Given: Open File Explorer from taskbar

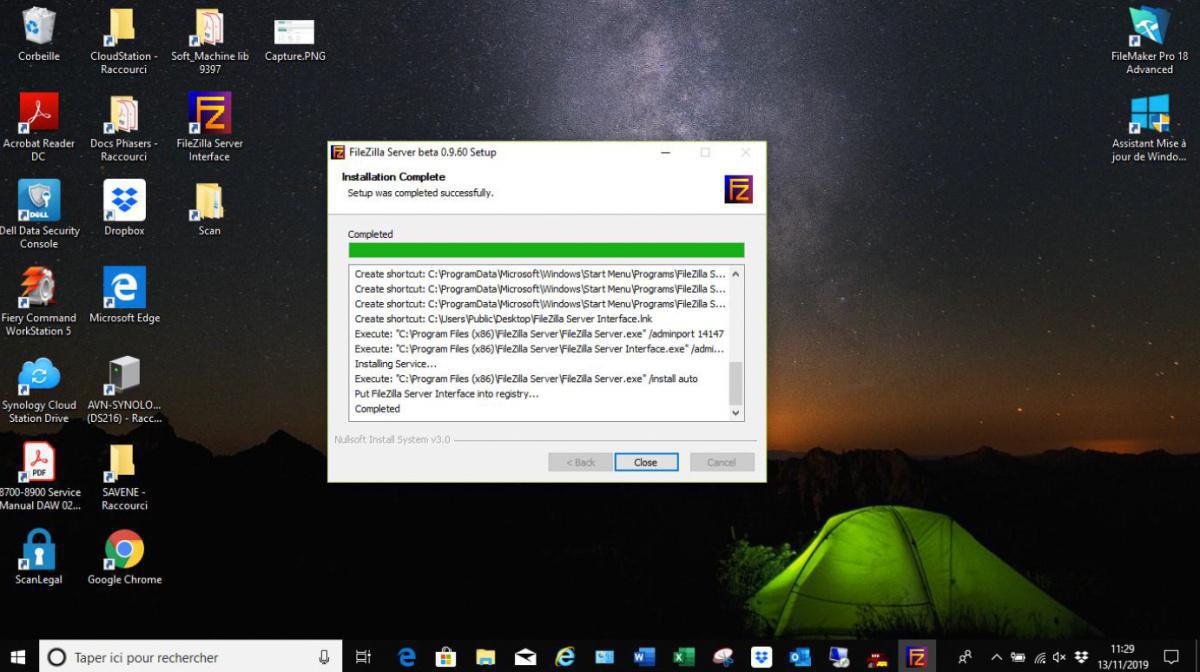Looking at the screenshot, I should coord(486,657).
